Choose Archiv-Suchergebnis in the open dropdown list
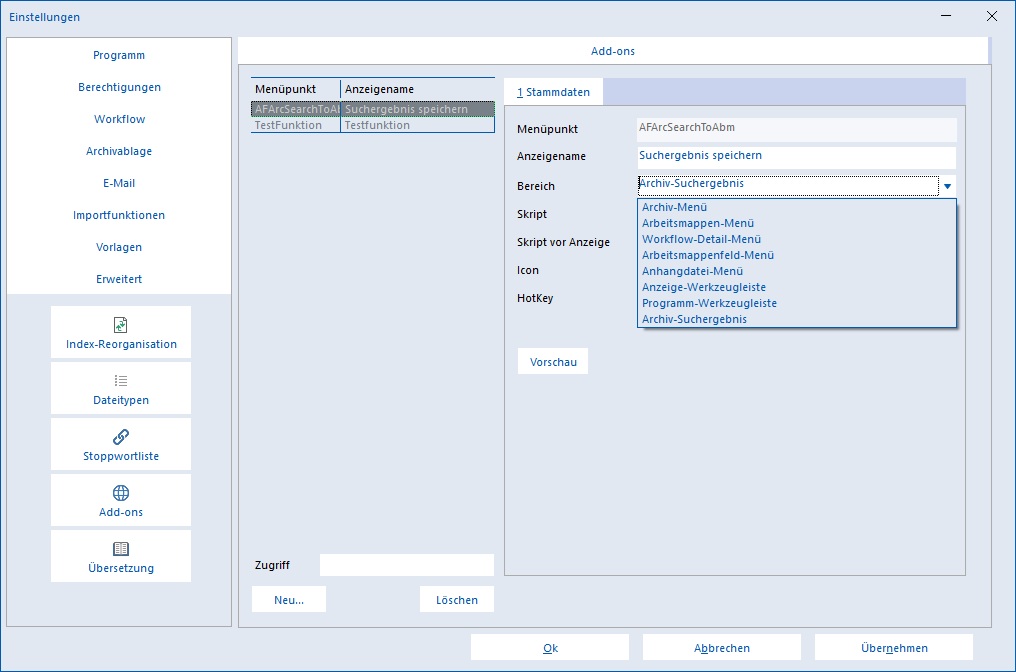The image size is (1016, 672). [x=796, y=319]
